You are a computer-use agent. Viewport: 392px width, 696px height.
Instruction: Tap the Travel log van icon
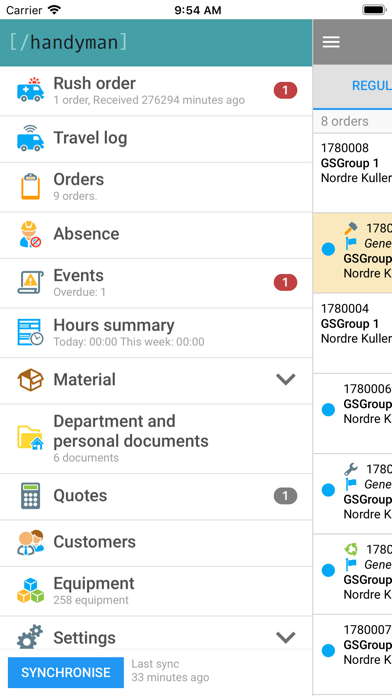[x=30, y=138]
